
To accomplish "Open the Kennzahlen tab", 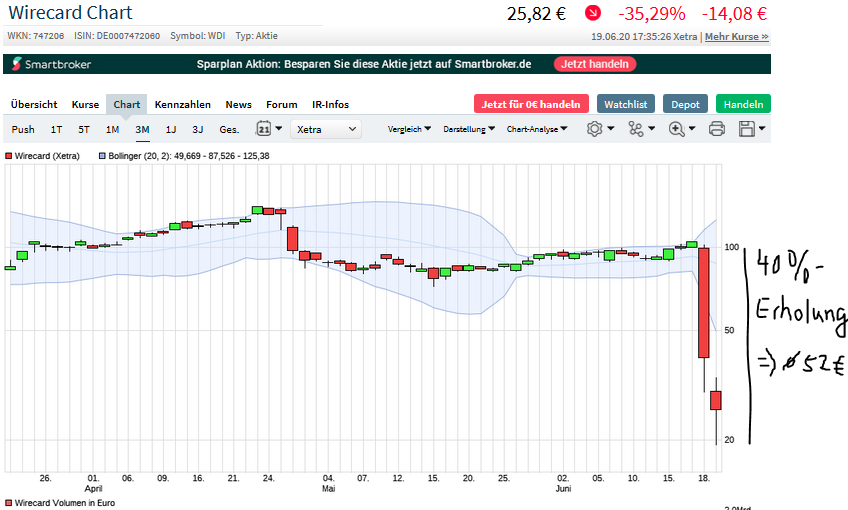I will tap(183, 104).
